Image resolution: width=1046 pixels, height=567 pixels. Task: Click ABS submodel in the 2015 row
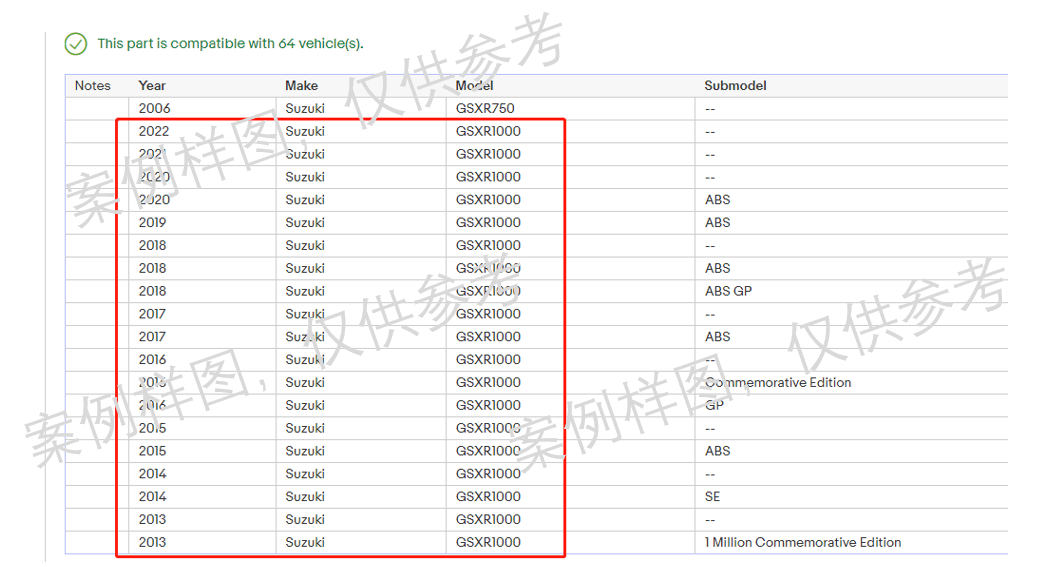[718, 451]
